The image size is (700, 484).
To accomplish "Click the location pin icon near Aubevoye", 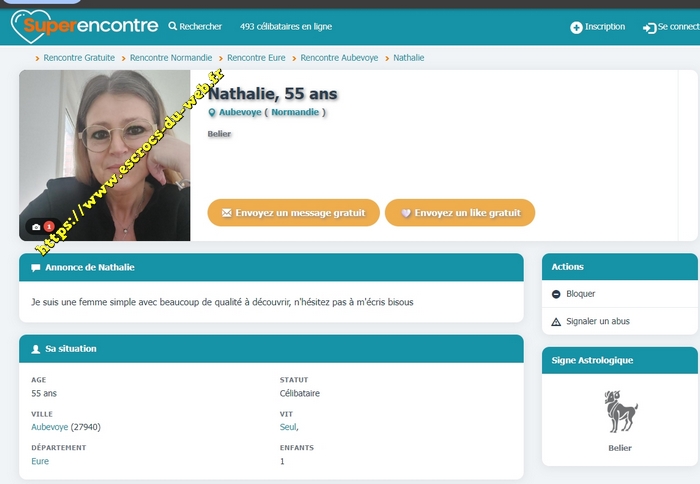I will tap(212, 113).
